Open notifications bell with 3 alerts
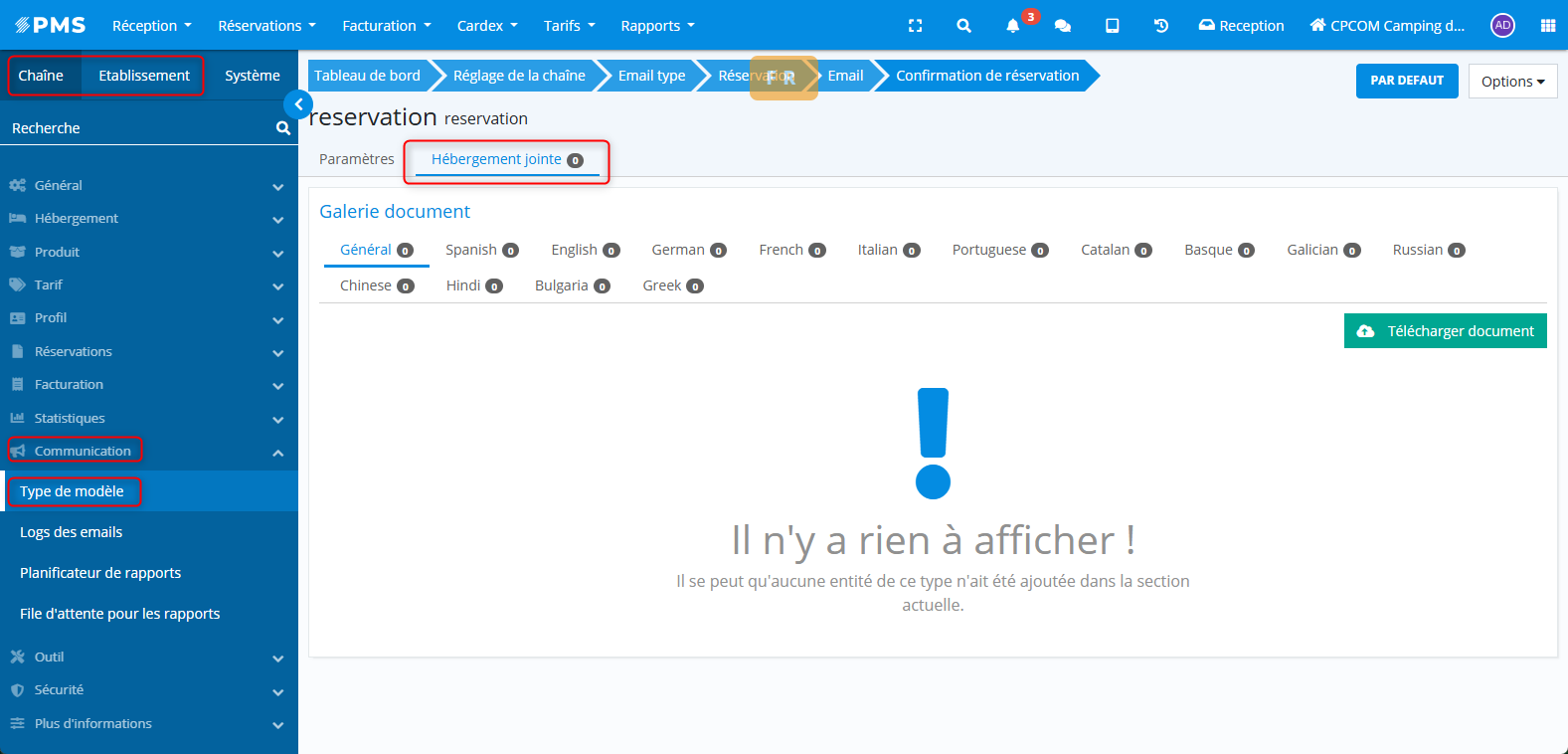 pyautogui.click(x=1013, y=26)
